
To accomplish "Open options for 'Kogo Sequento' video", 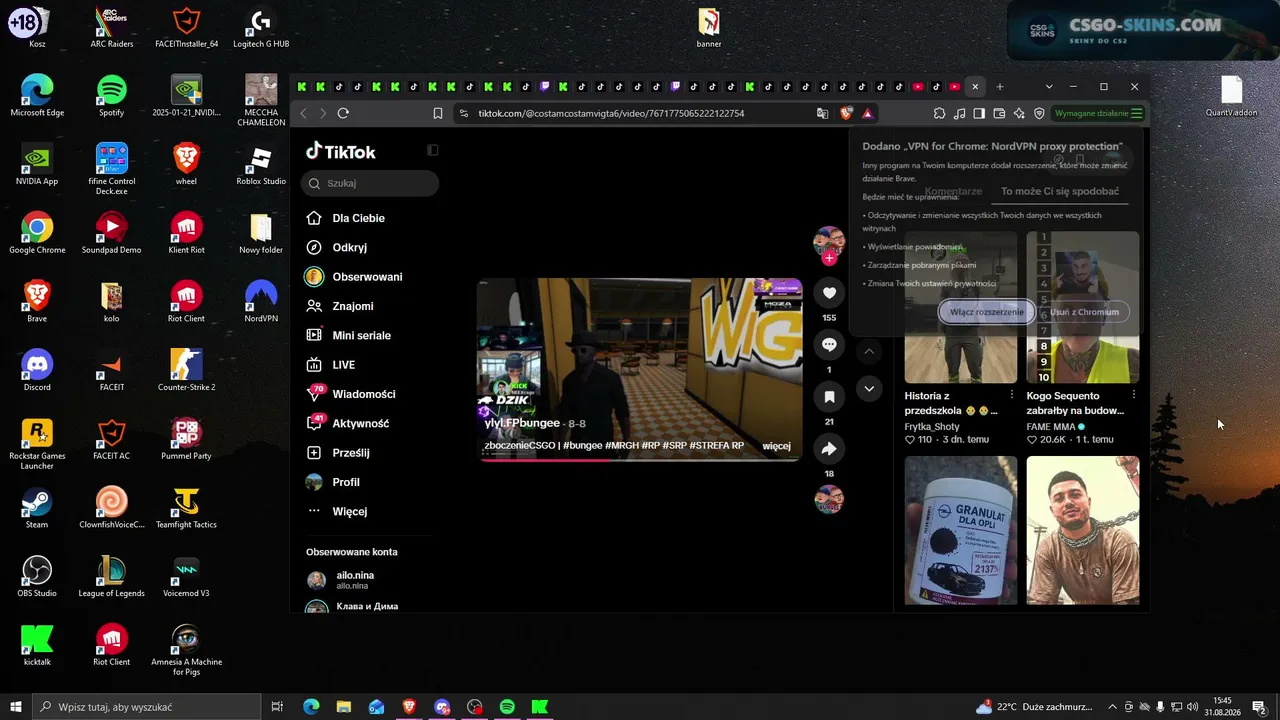I will [1133, 395].
